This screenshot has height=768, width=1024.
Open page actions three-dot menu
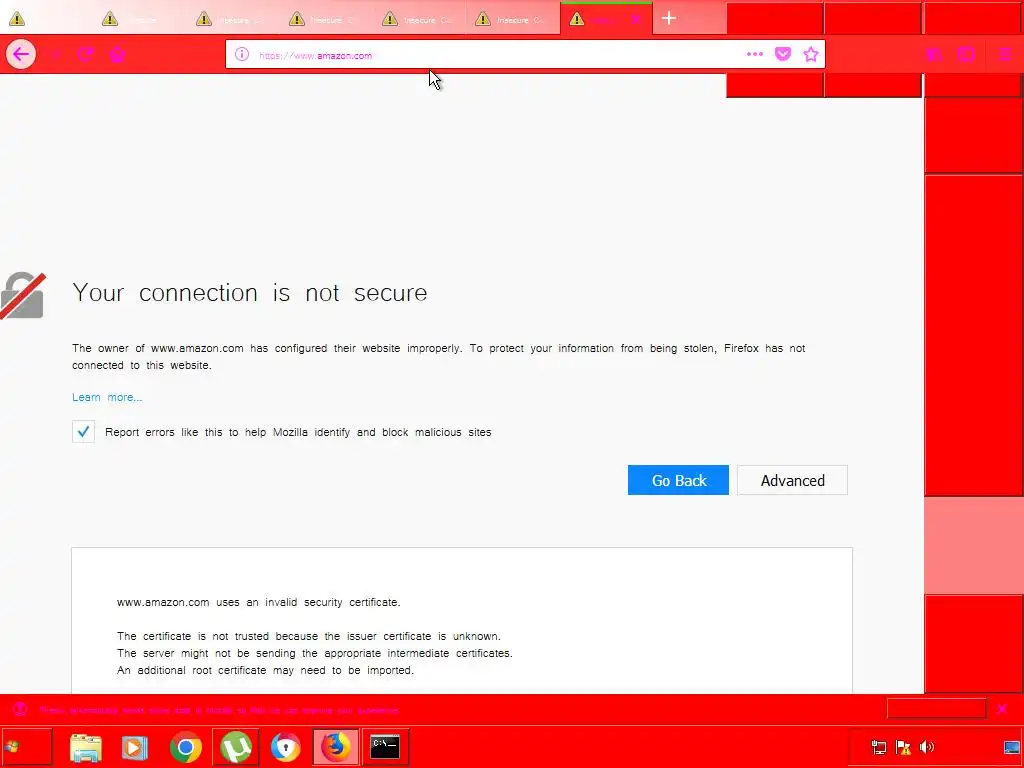(754, 55)
